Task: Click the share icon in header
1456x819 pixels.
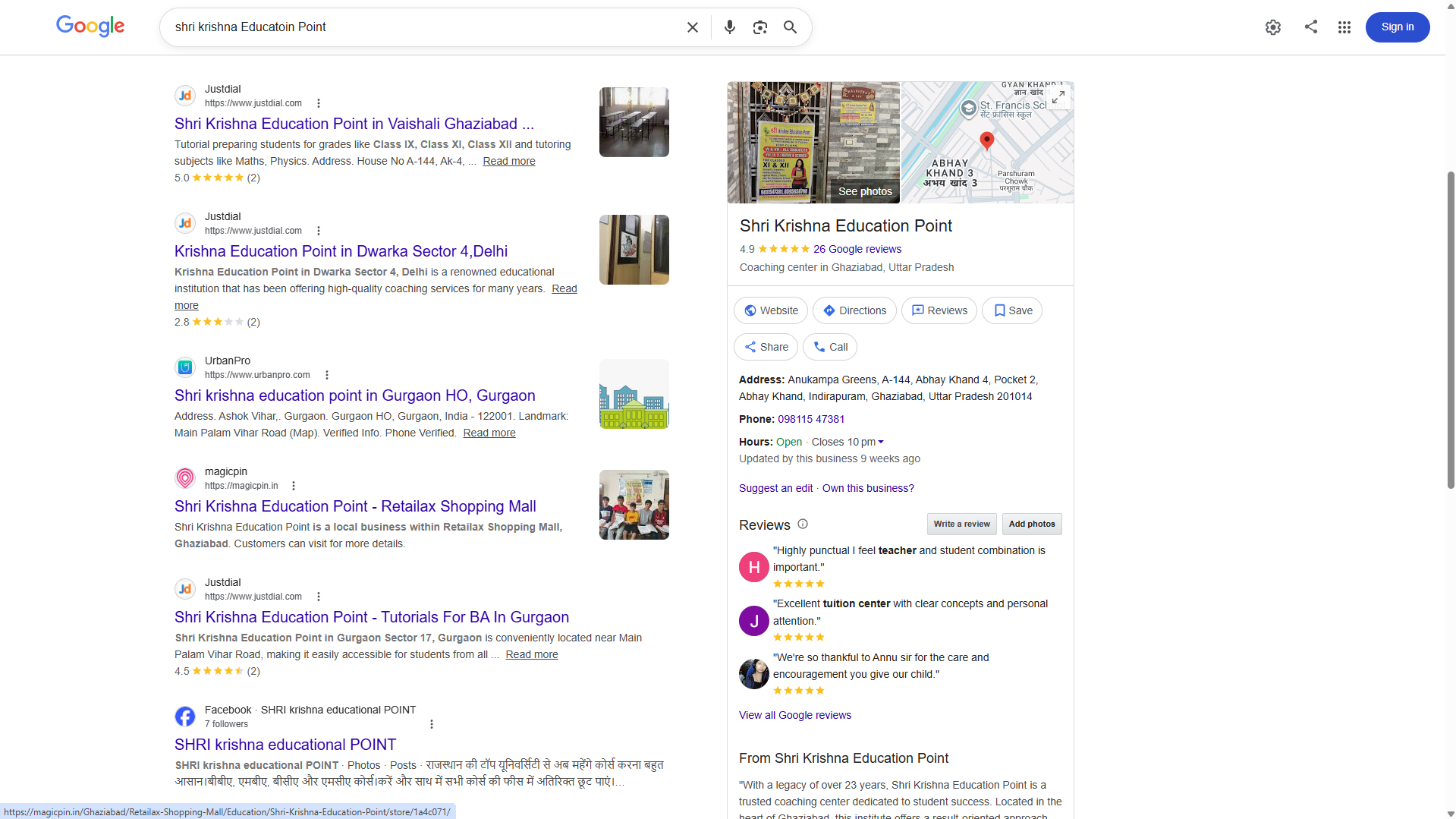Action: point(1310,27)
